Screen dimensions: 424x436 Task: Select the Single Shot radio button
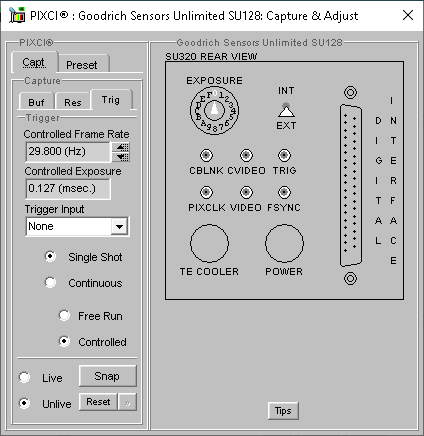coord(50,256)
